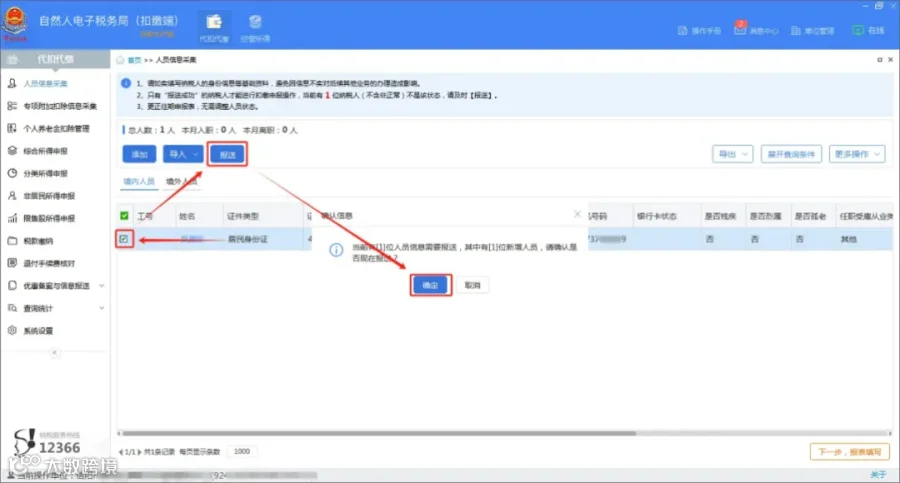This screenshot has height=483, width=900.
Task: Expand 优惠备案与信息报送 submenu chevron
Action: coord(102,285)
